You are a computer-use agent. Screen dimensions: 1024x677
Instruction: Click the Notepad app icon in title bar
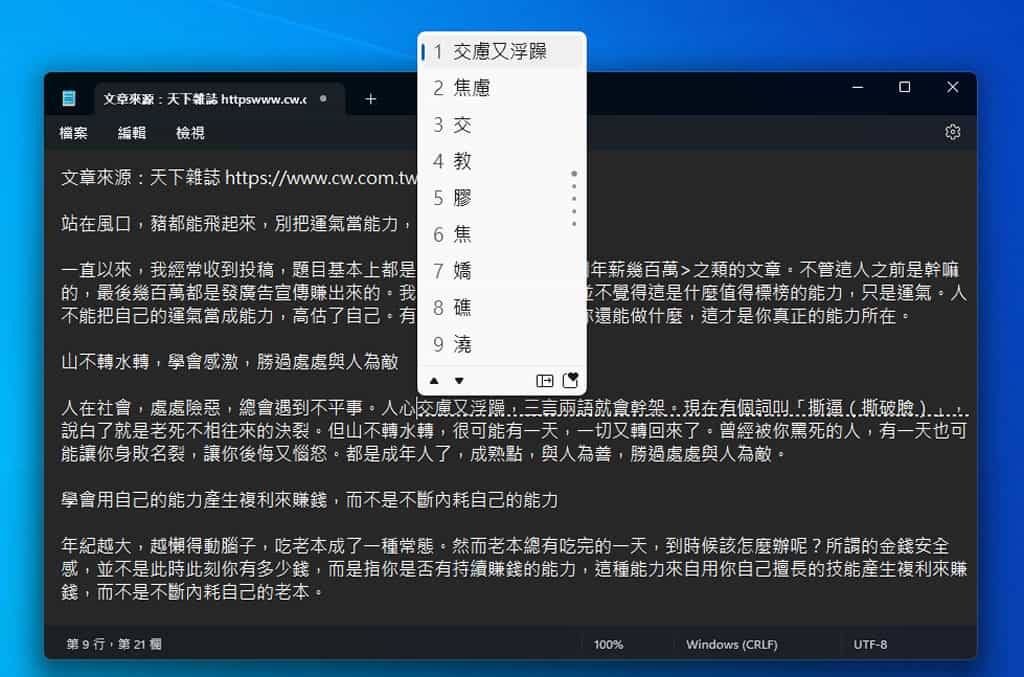point(69,99)
